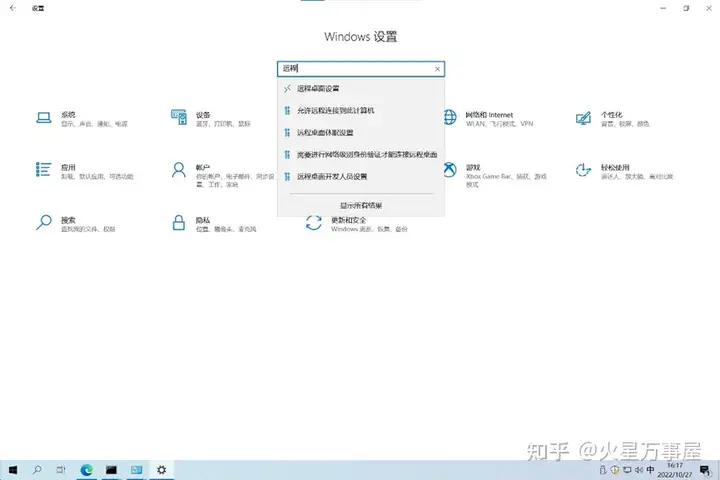Open 网络和 Internet settings tile

[488, 119]
